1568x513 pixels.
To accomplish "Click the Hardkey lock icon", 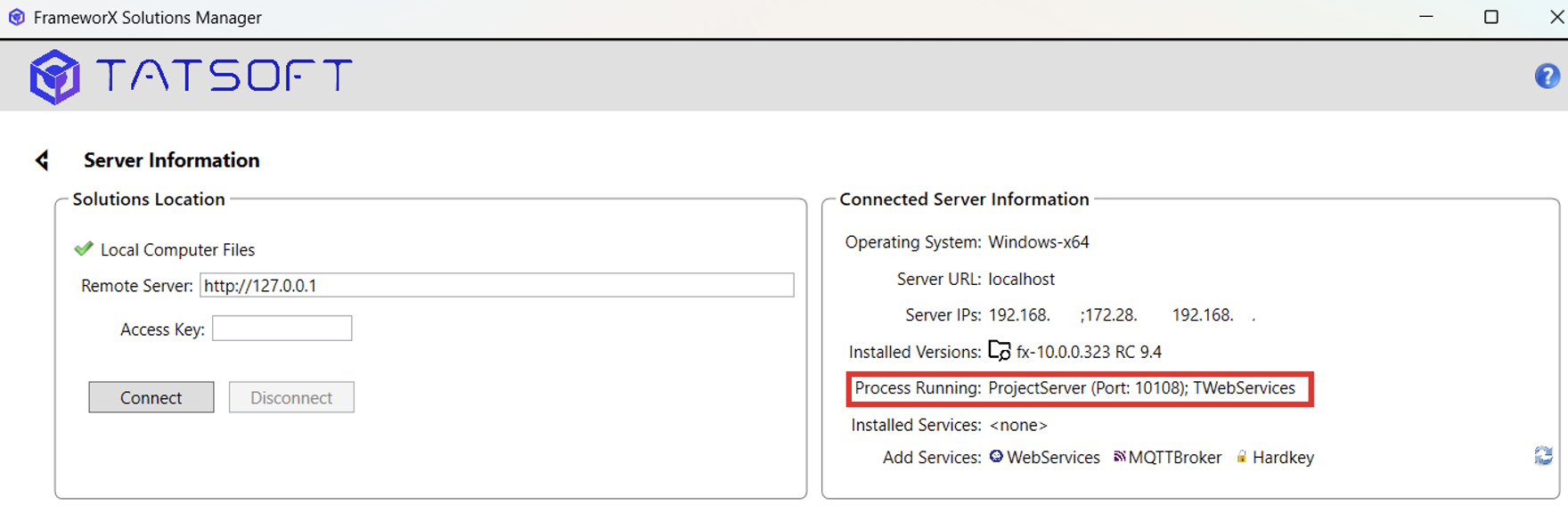I will pyautogui.click(x=1241, y=457).
